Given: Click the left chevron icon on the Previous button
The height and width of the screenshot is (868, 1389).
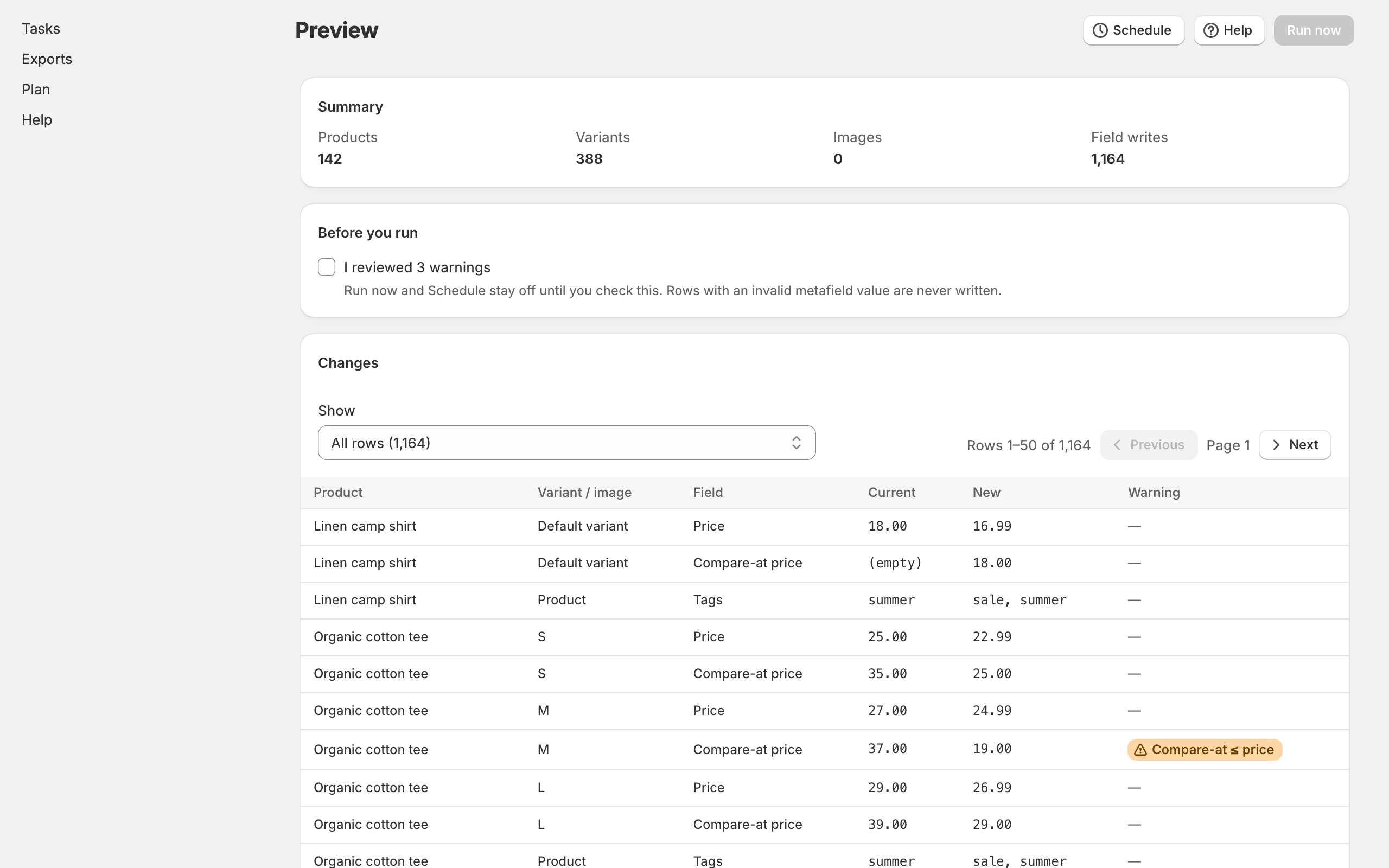Looking at the screenshot, I should (1117, 445).
